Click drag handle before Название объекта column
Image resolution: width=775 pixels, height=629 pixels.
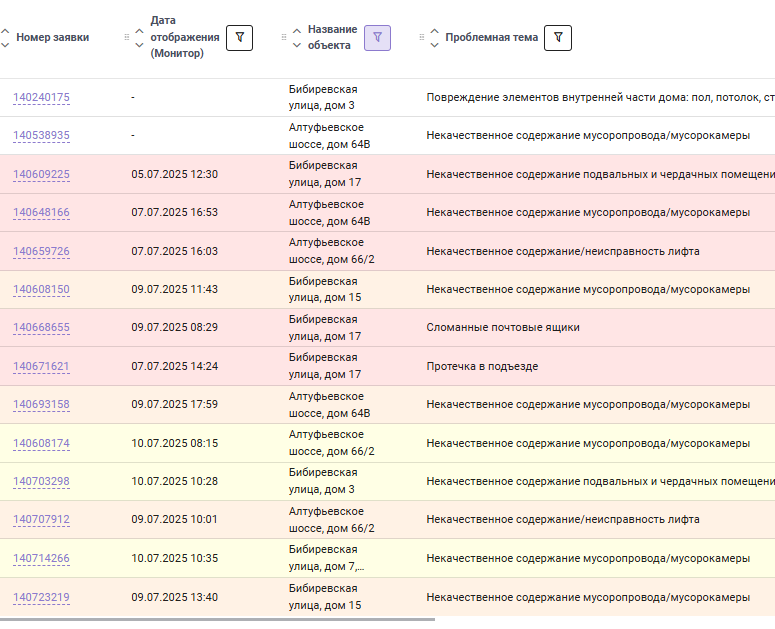point(284,37)
